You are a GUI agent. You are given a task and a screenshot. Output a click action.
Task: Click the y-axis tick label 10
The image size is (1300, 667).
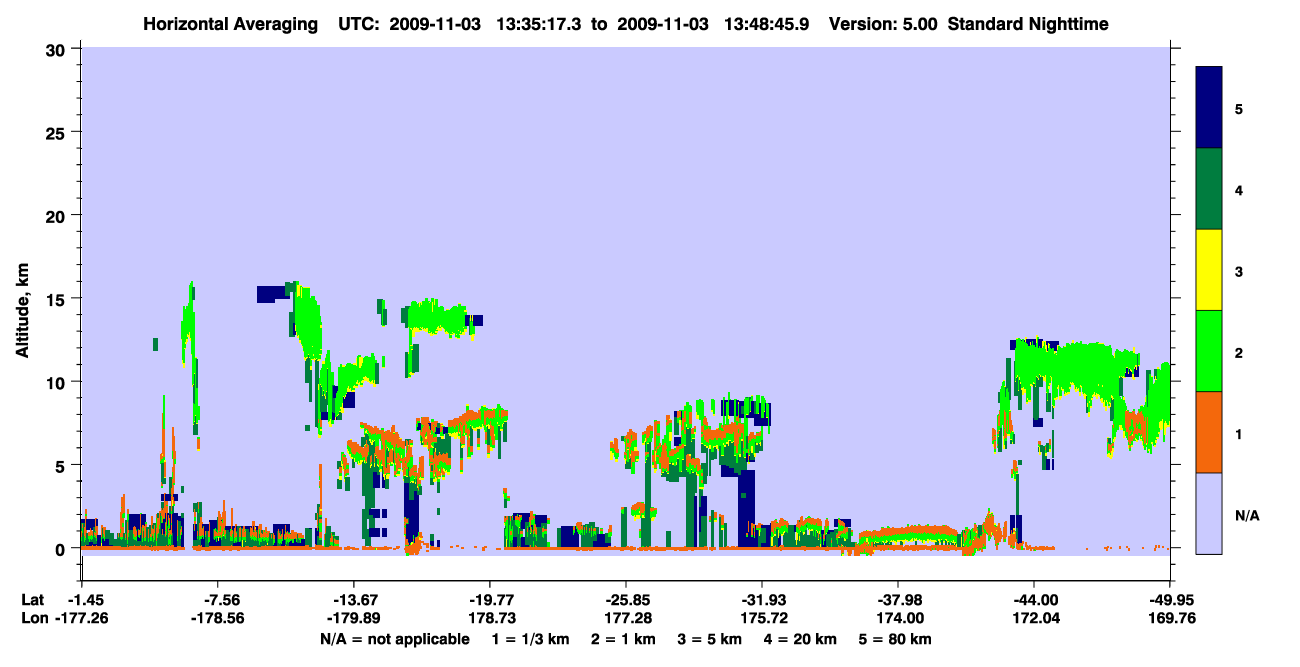[58, 382]
